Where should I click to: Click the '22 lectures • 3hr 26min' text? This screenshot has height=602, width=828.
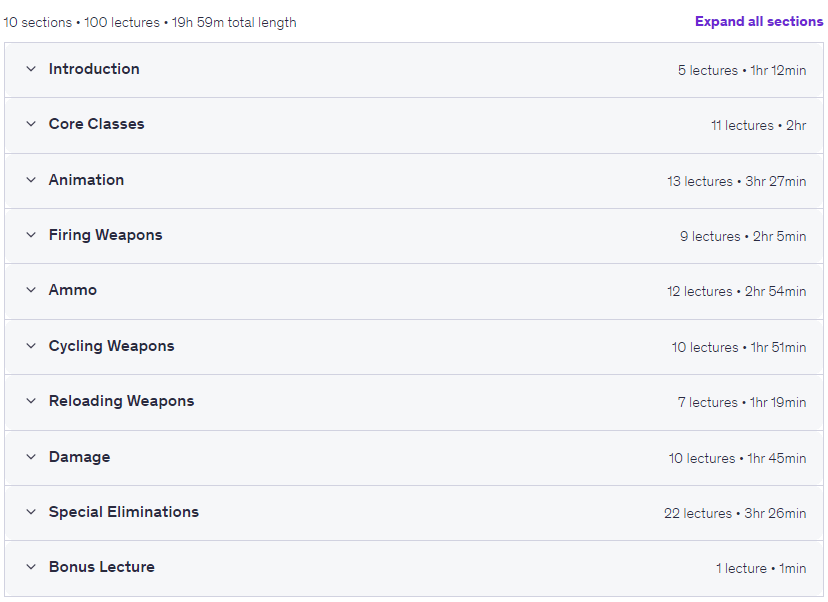tap(735, 513)
